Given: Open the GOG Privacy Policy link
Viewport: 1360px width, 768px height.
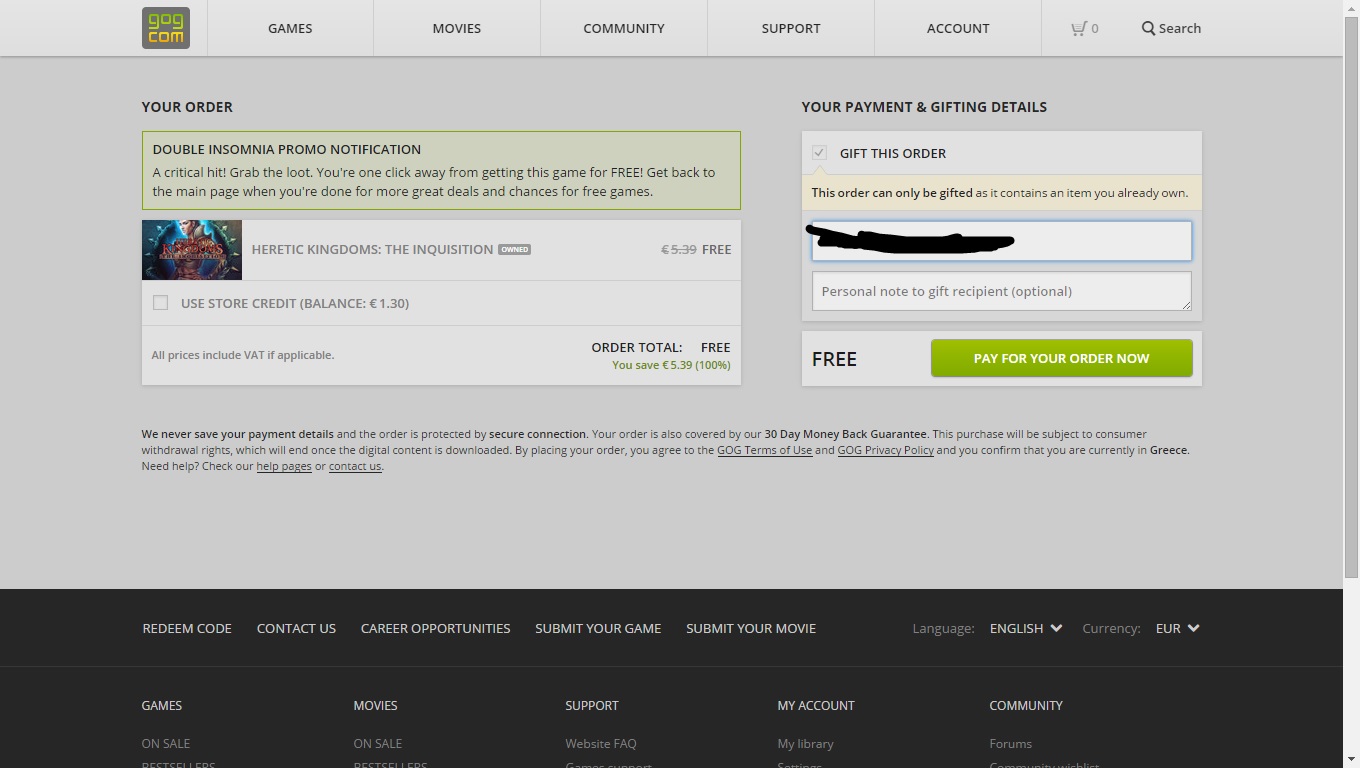Looking at the screenshot, I should (885, 450).
